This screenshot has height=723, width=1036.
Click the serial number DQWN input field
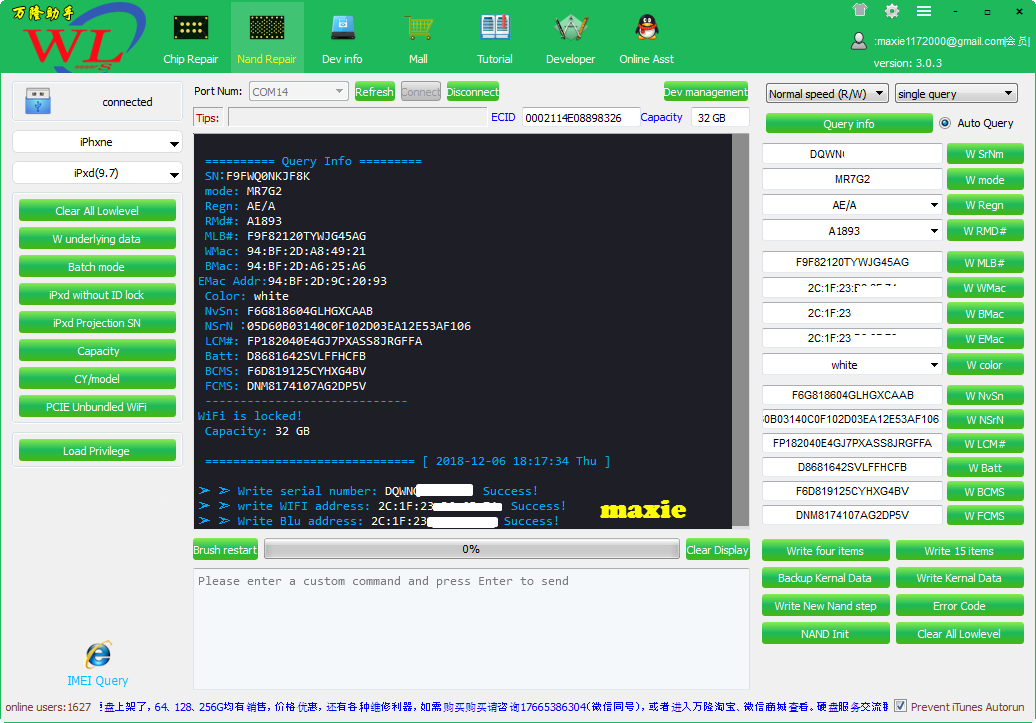tap(852, 154)
